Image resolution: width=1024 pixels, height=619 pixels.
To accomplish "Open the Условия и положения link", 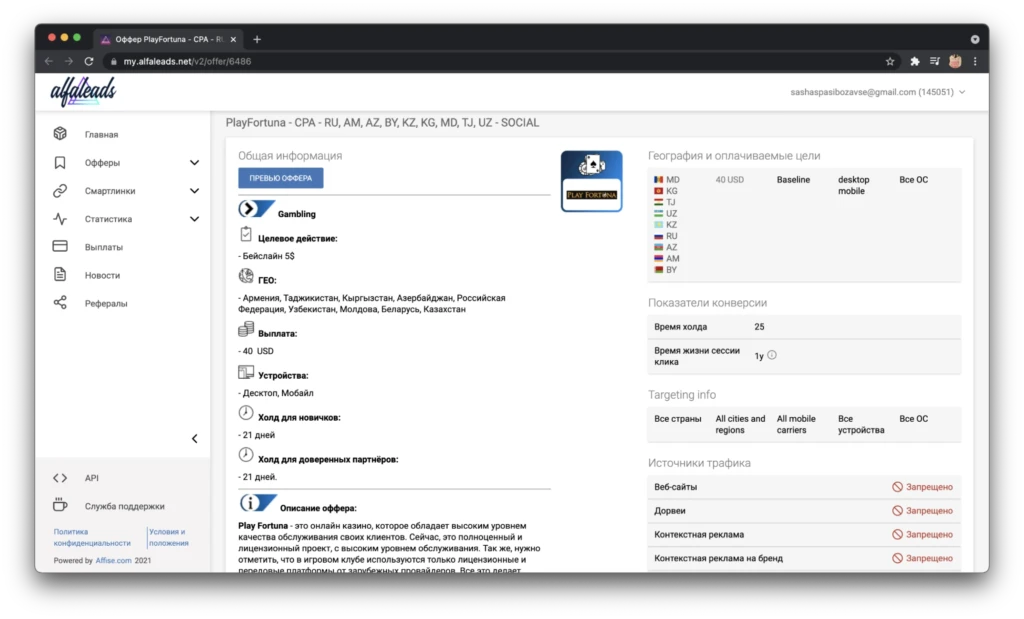I will (168, 537).
